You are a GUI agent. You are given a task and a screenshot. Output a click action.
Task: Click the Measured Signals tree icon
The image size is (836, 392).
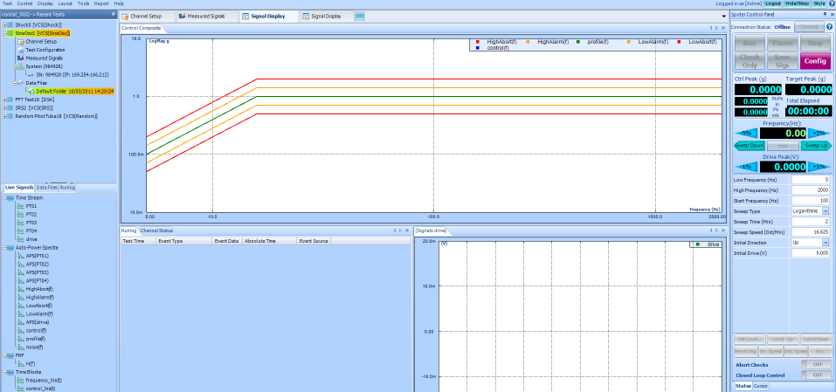pos(22,58)
